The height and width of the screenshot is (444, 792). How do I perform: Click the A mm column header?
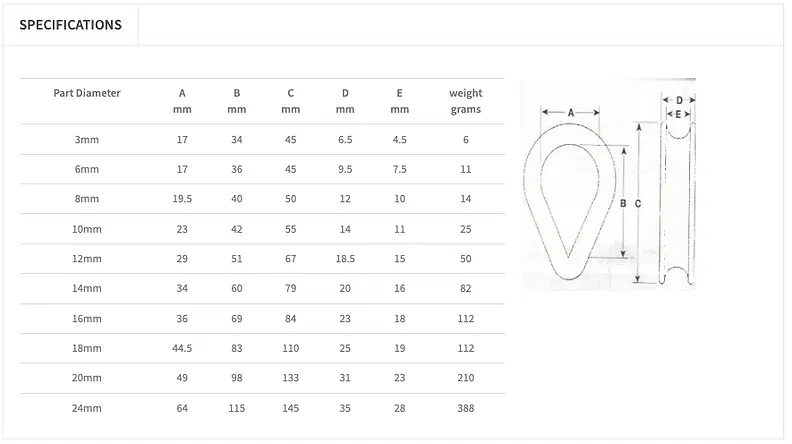[x=182, y=101]
